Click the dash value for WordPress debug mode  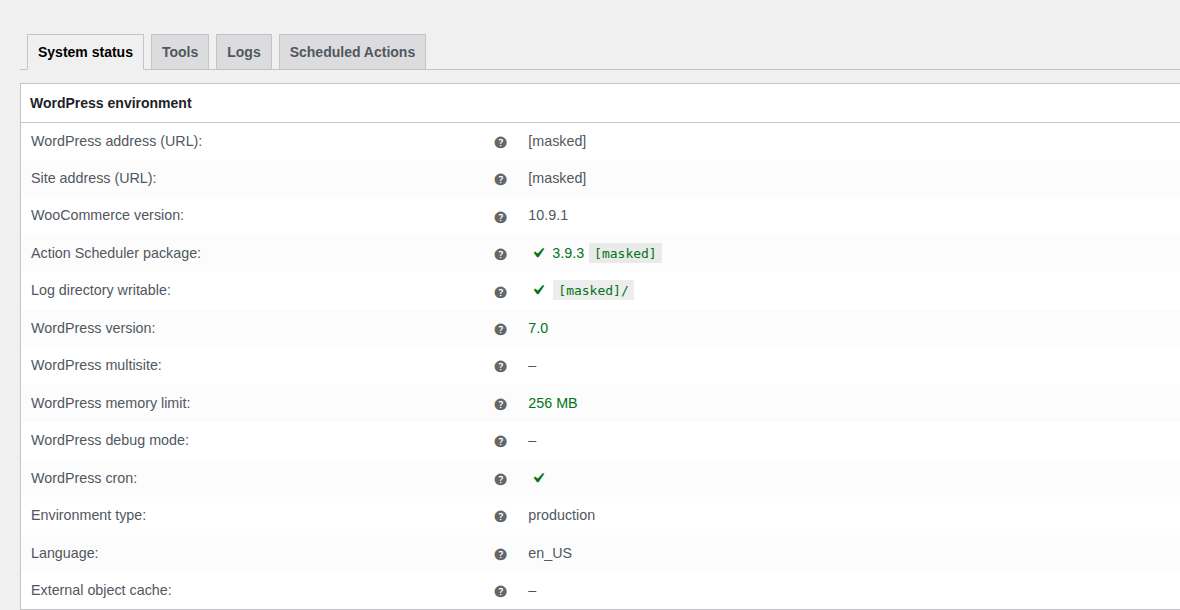coord(532,441)
